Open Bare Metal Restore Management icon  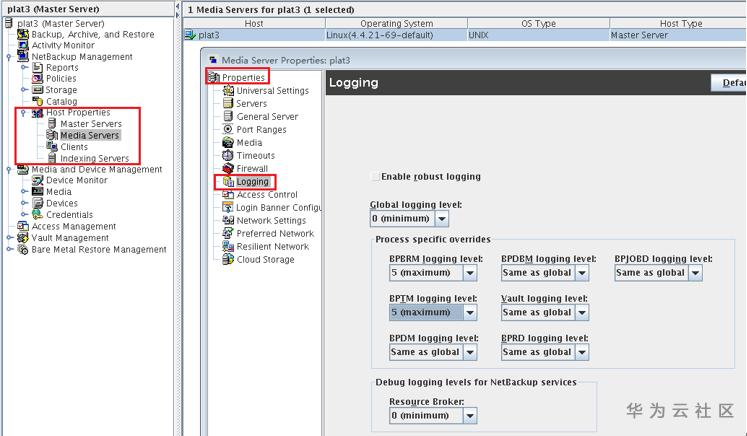(x=22, y=249)
